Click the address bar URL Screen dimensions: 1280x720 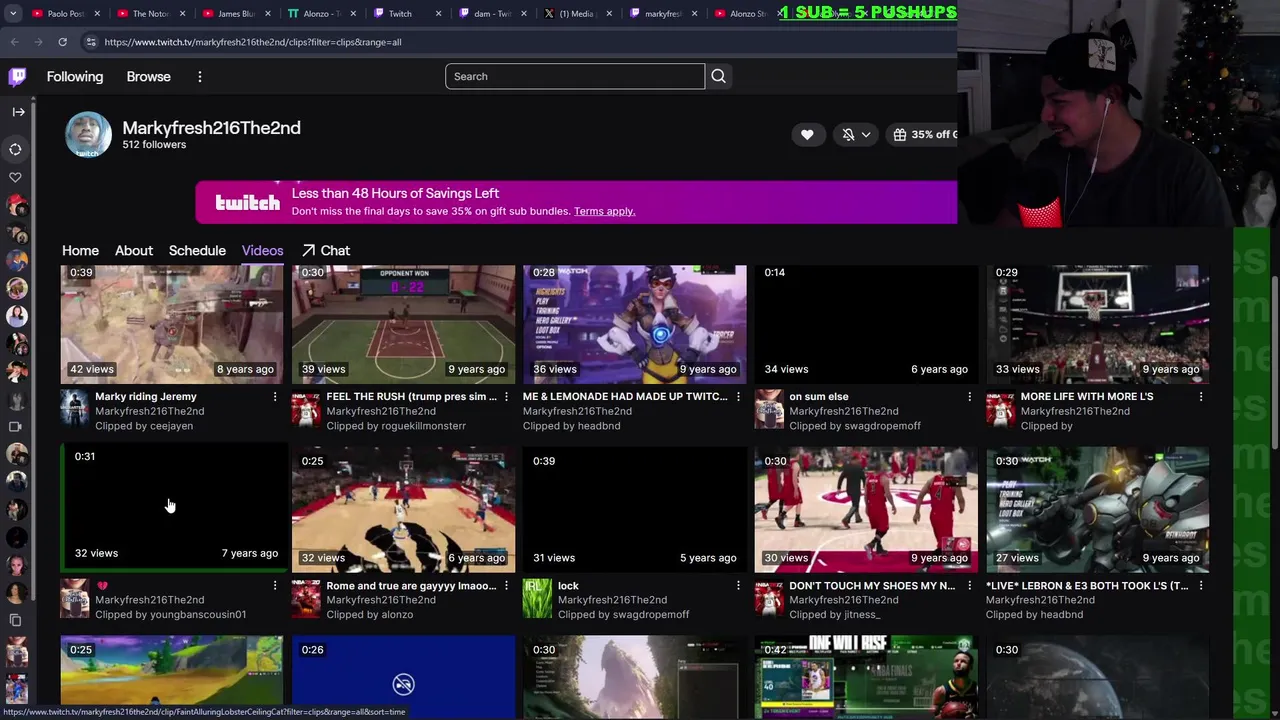pyautogui.click(x=253, y=42)
